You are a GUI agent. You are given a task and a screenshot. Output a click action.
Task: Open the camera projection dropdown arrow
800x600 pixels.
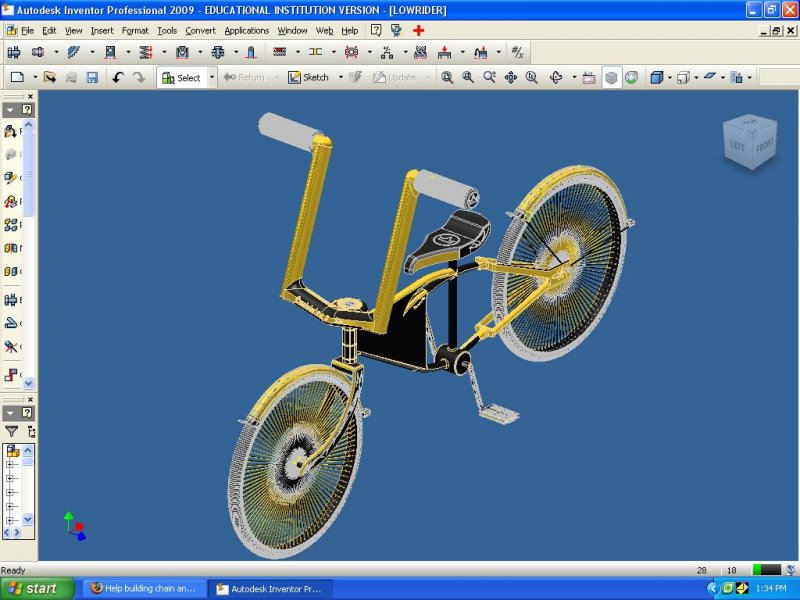tap(696, 78)
